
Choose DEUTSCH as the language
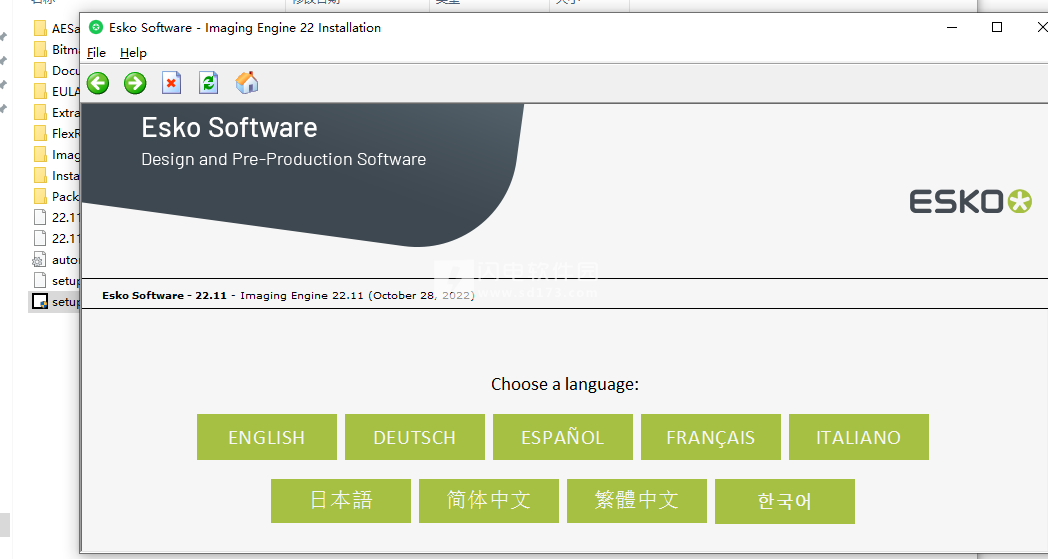[x=414, y=437]
